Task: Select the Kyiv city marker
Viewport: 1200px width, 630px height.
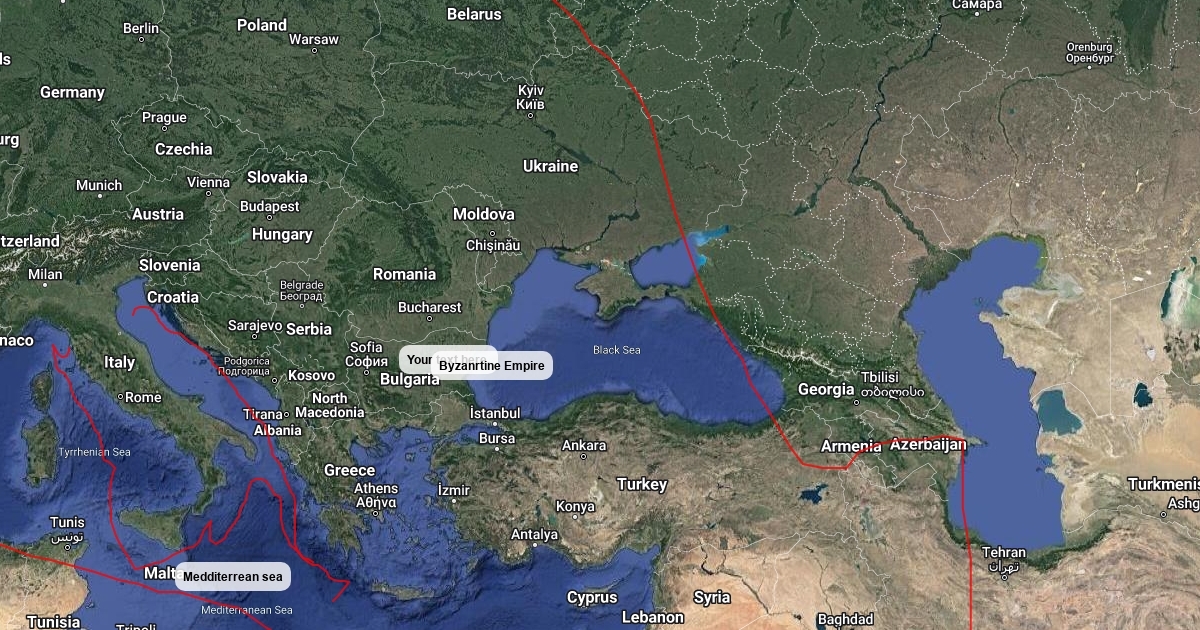Action: [531, 115]
